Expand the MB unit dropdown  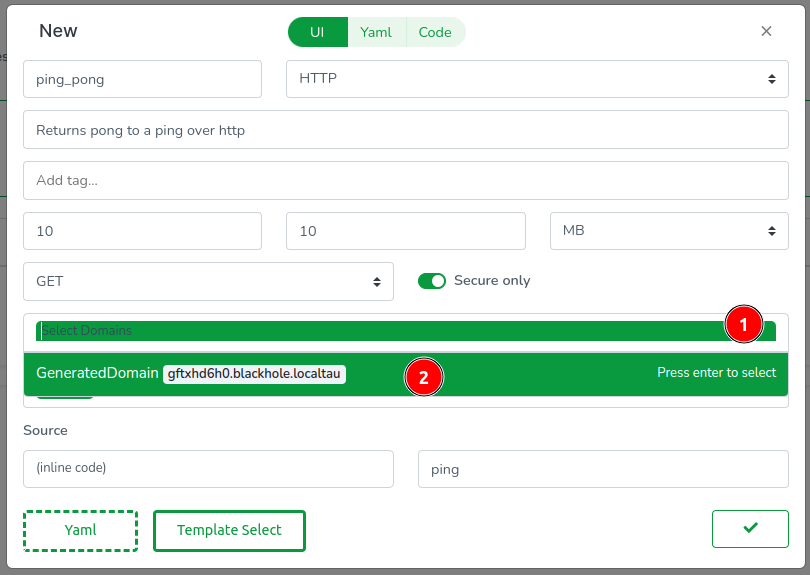pos(669,231)
